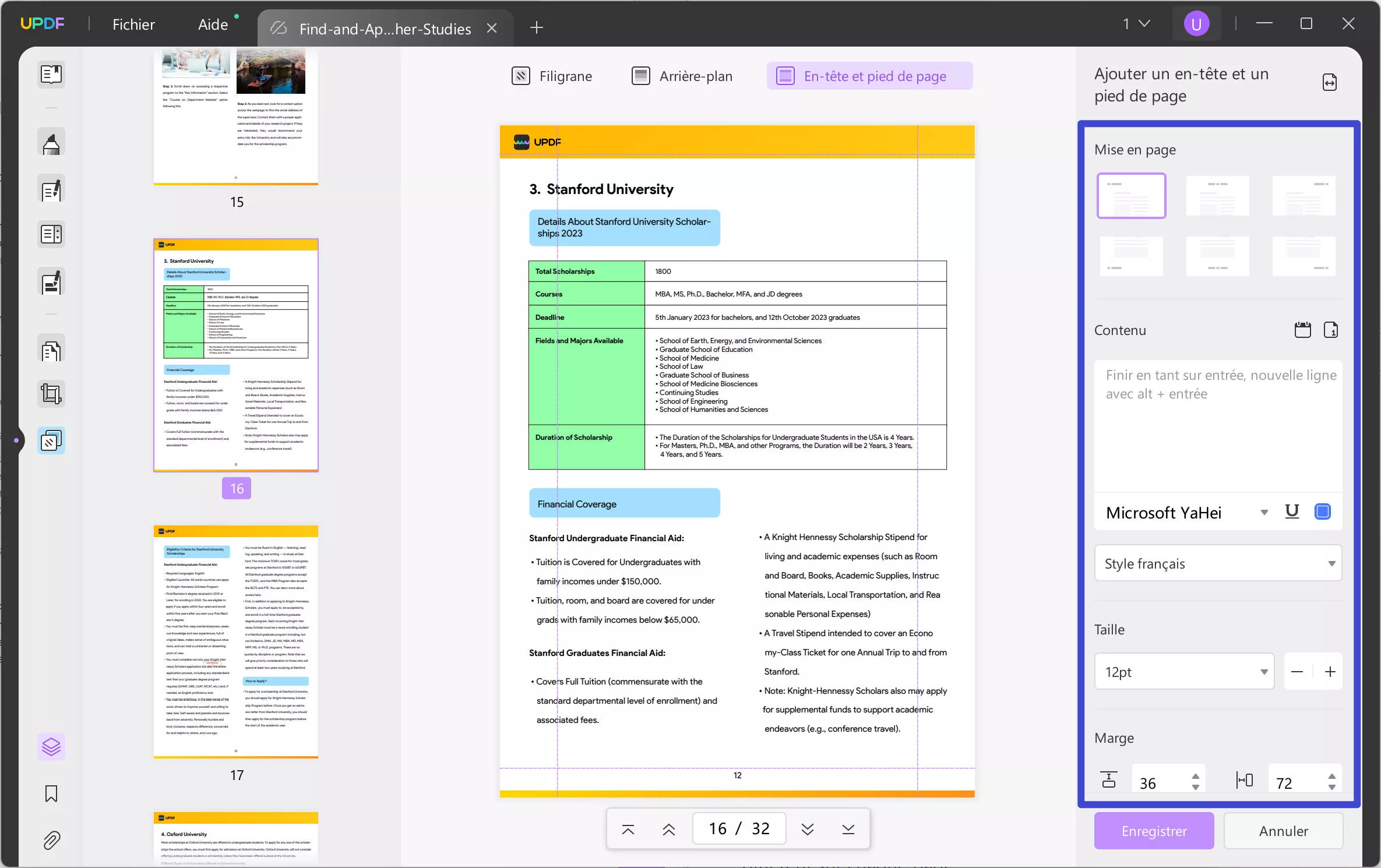Switch to the Filigrane tab
The width and height of the screenshot is (1381, 868).
click(x=552, y=76)
